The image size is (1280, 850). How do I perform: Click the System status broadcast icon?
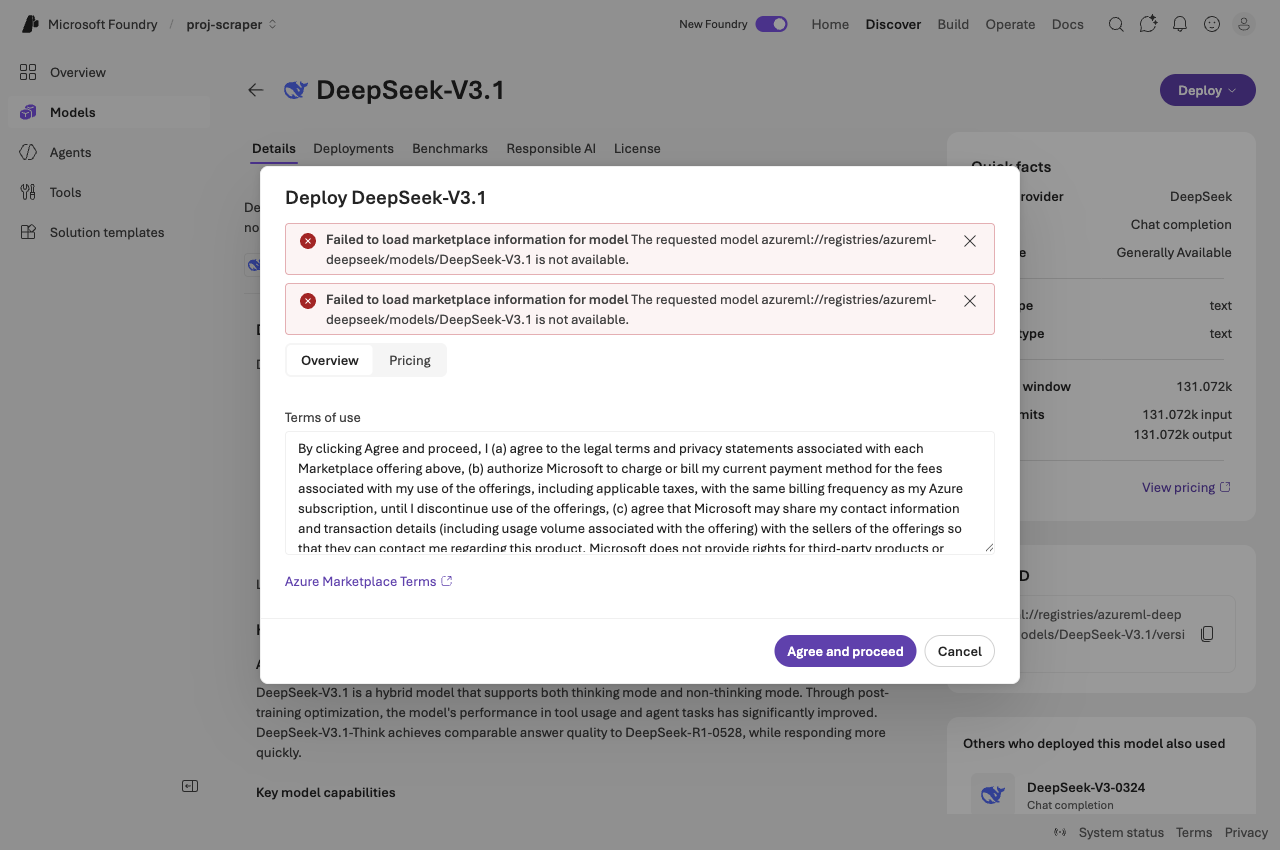pos(1060,833)
